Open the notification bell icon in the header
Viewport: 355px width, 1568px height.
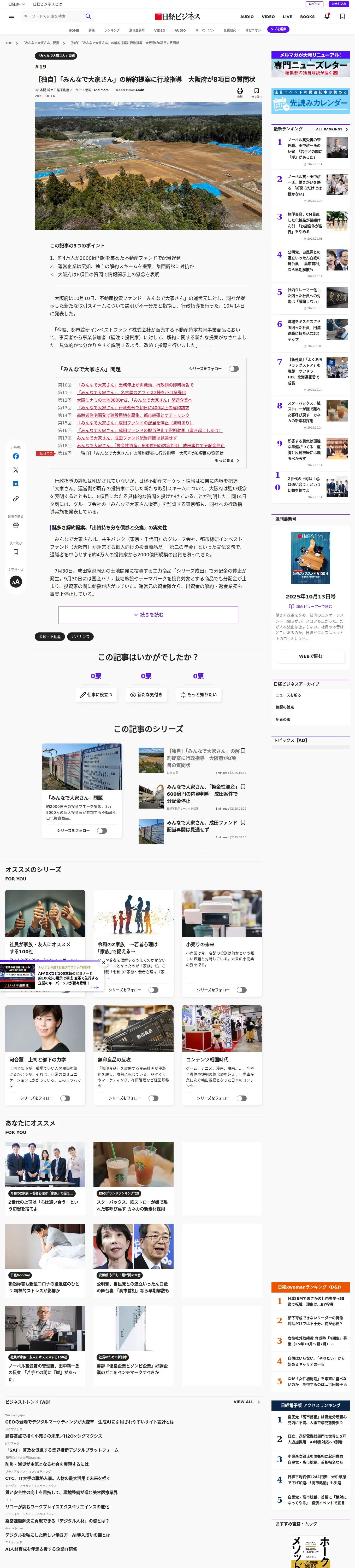[x=327, y=16]
